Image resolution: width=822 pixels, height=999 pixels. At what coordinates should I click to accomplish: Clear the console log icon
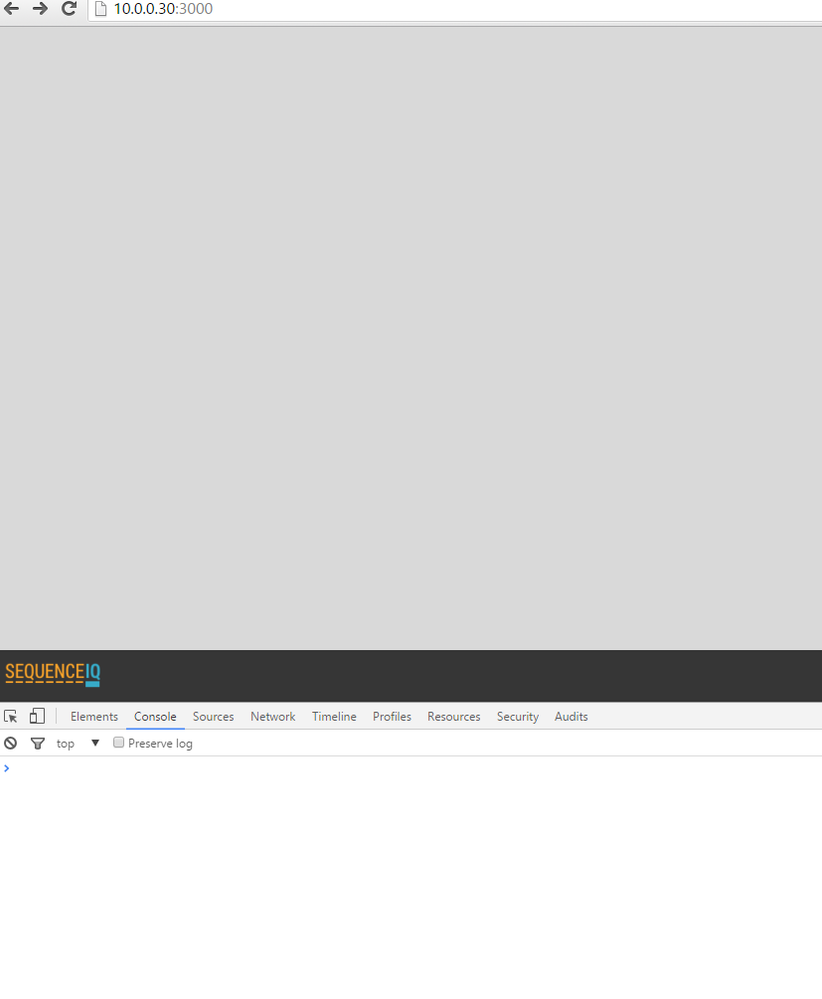pyautogui.click(x=11, y=743)
